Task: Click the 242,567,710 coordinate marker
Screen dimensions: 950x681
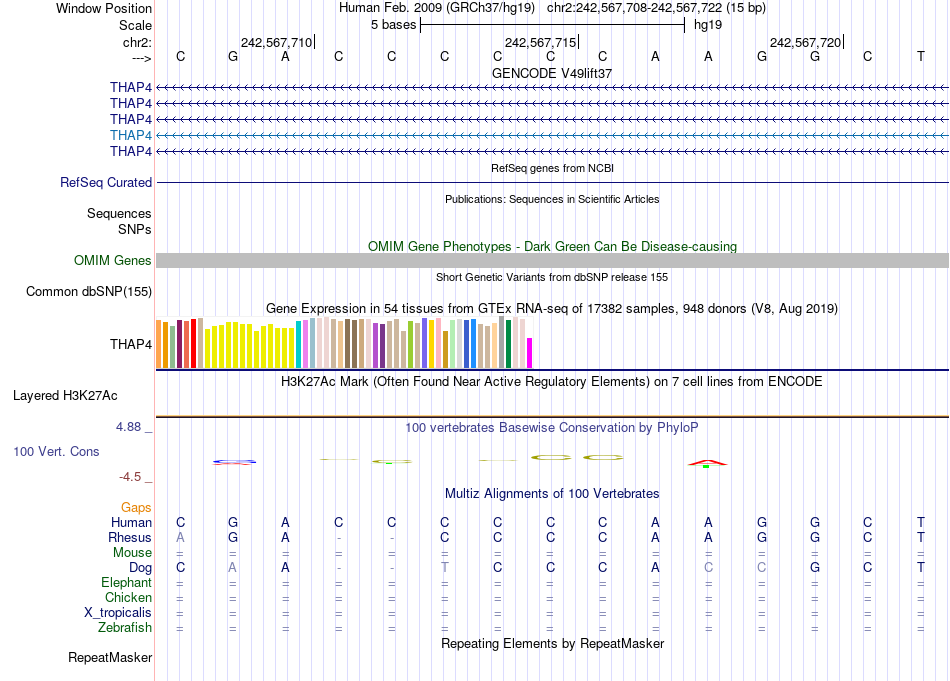Action: pyautogui.click(x=277, y=42)
